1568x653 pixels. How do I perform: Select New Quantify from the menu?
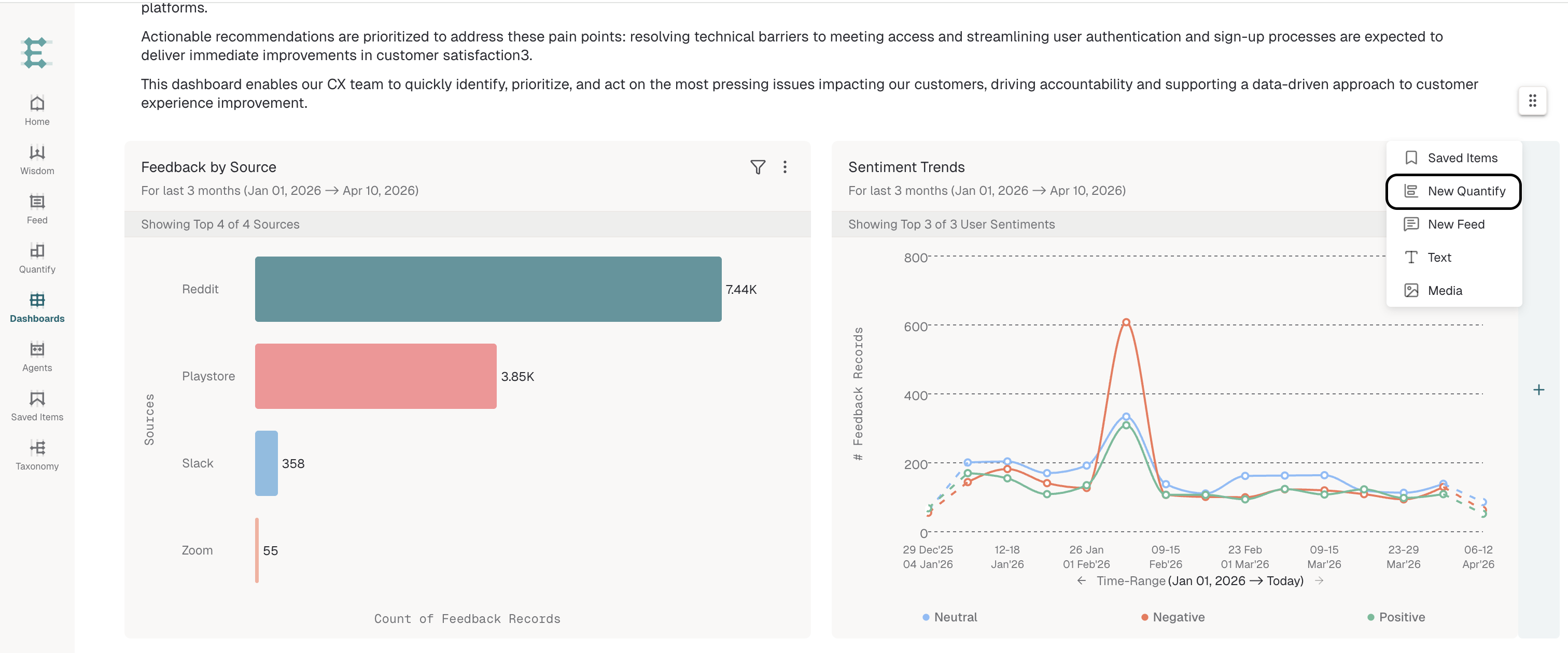(1453, 191)
